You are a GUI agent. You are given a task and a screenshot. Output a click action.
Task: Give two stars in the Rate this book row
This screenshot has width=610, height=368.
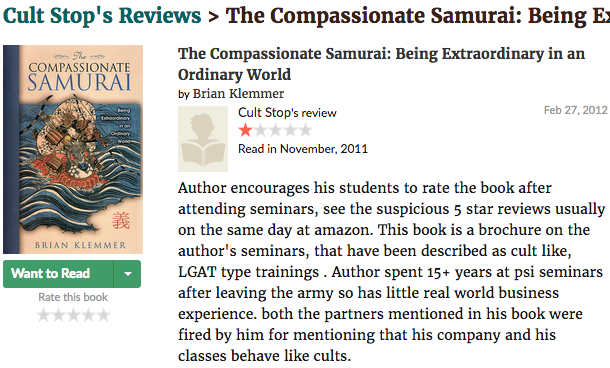pos(58,315)
